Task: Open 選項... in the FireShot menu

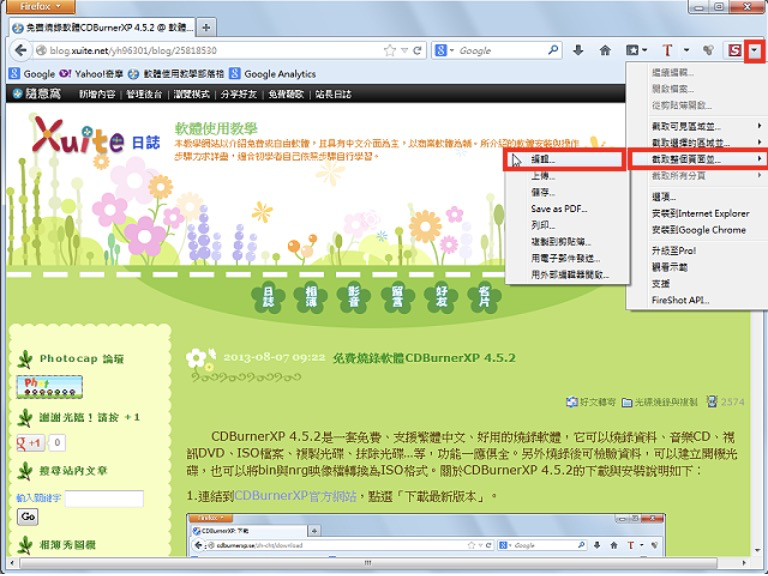Action: click(x=697, y=197)
